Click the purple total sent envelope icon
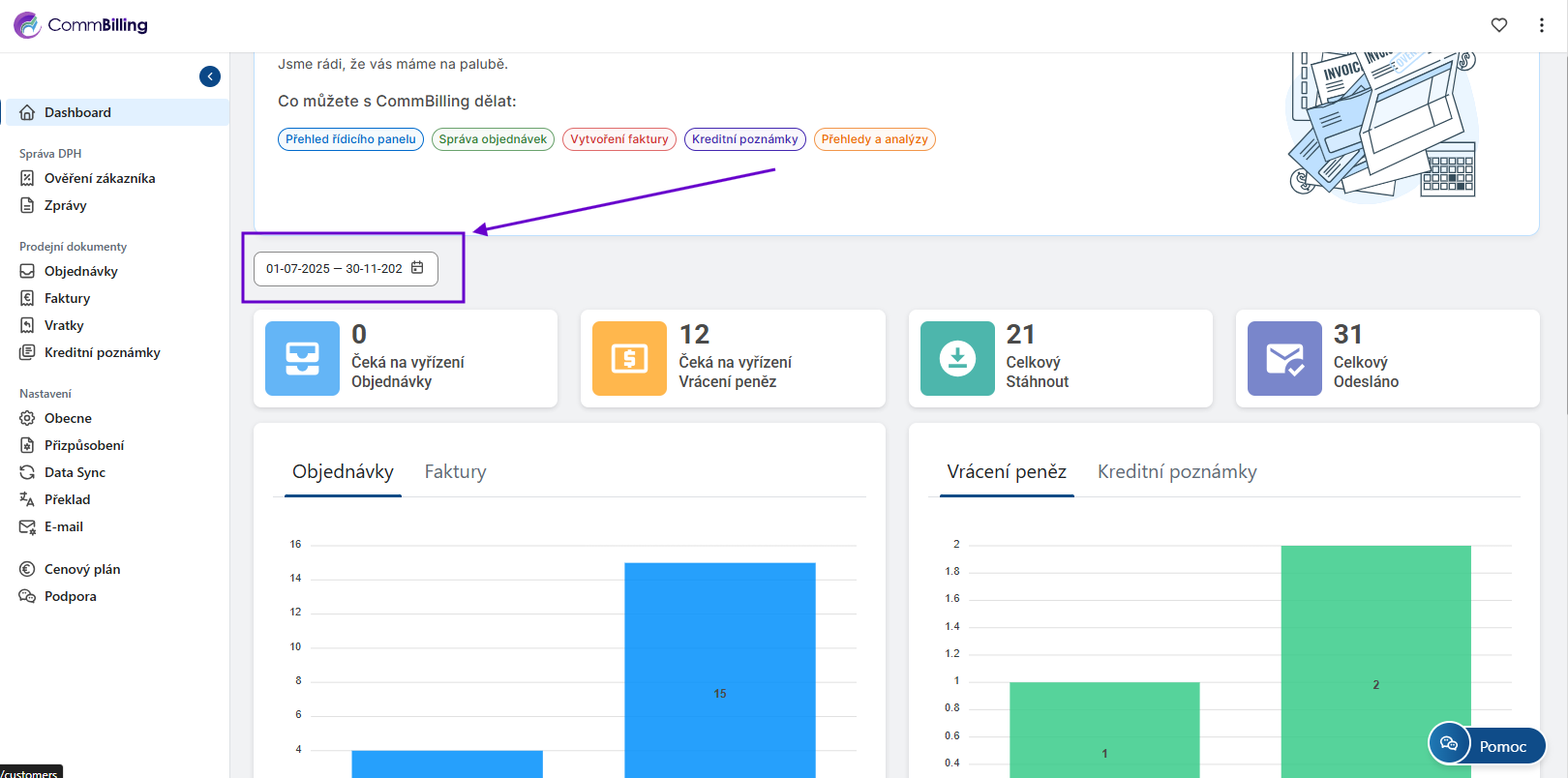This screenshot has width=1568, height=778. coord(1283,358)
